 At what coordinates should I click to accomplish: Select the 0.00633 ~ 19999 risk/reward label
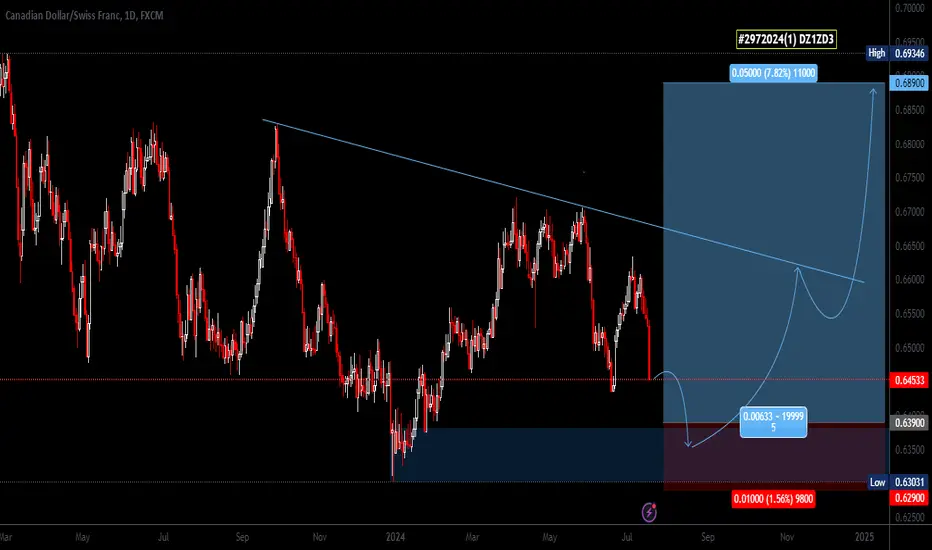coord(773,422)
